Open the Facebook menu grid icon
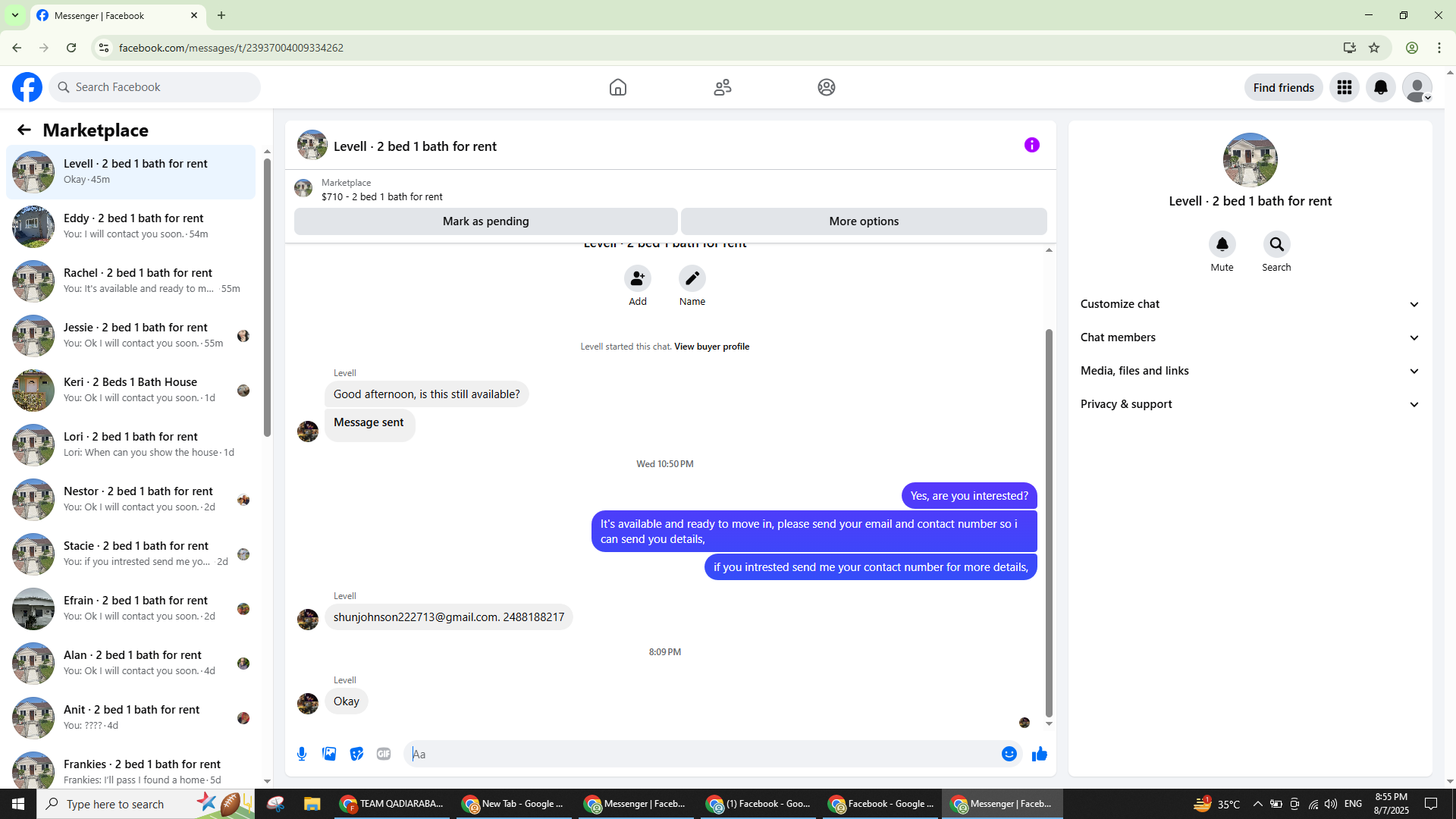Viewport: 1456px width, 819px height. click(1345, 87)
